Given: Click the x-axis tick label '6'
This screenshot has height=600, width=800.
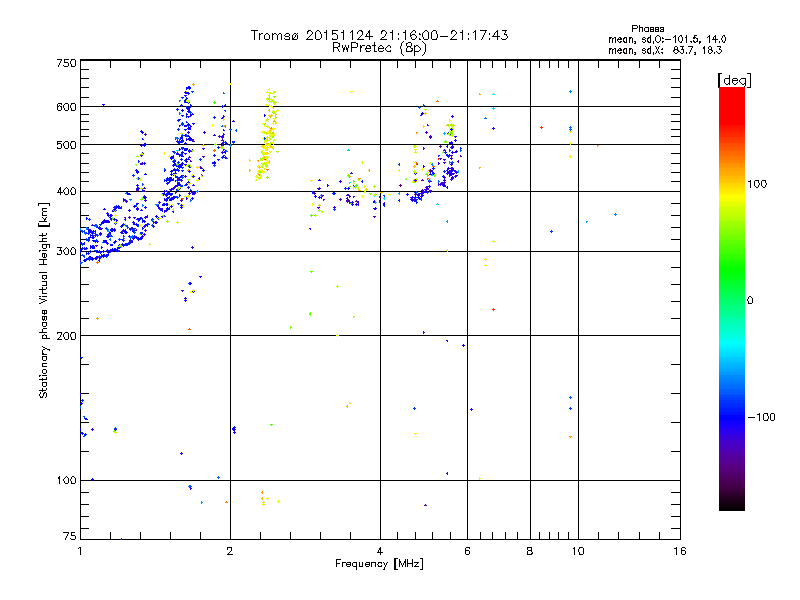Looking at the screenshot, I should click(467, 551).
